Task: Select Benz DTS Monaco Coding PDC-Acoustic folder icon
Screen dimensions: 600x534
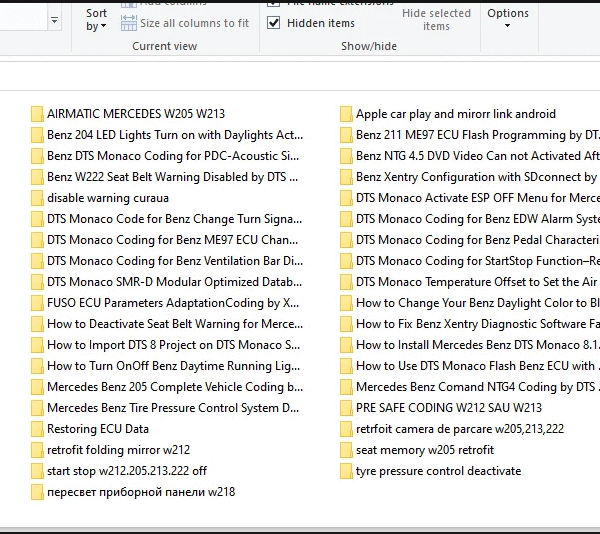Action: tap(37, 156)
